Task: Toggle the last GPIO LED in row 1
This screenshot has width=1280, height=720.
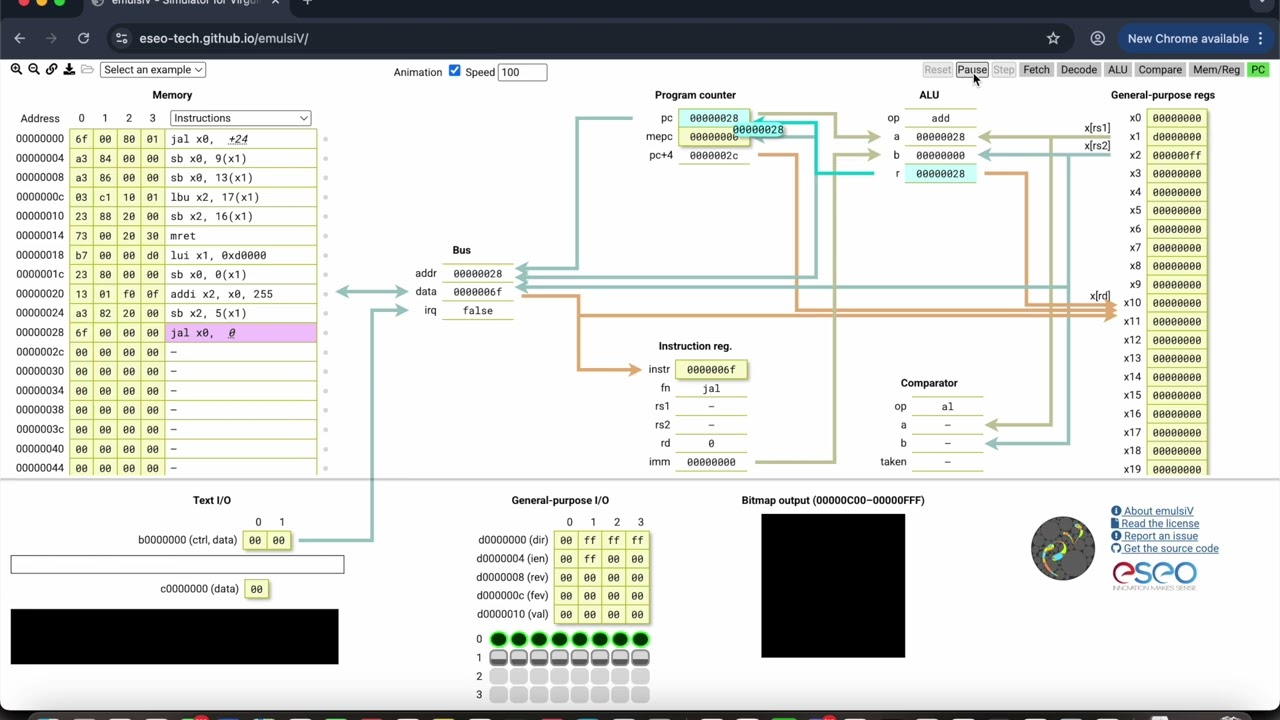Action: point(640,657)
